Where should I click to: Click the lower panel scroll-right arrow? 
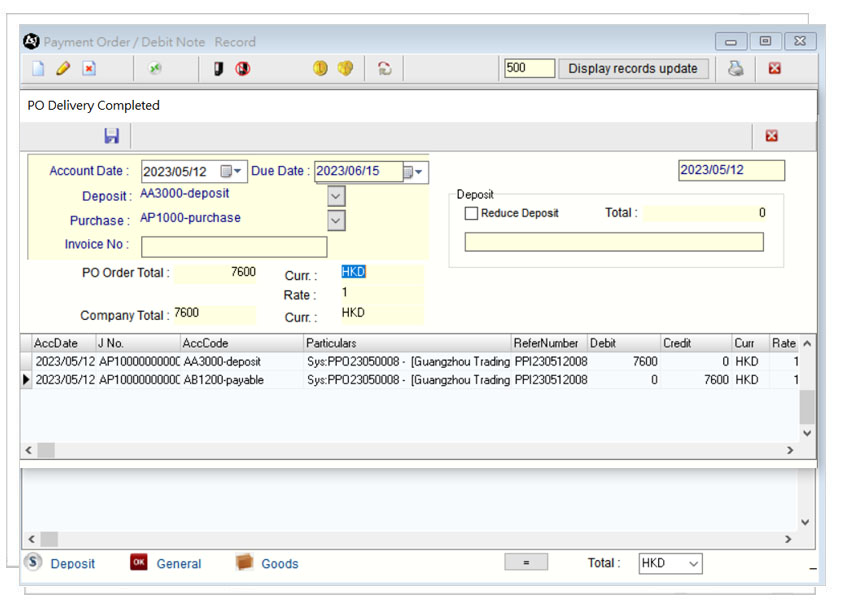(788, 539)
